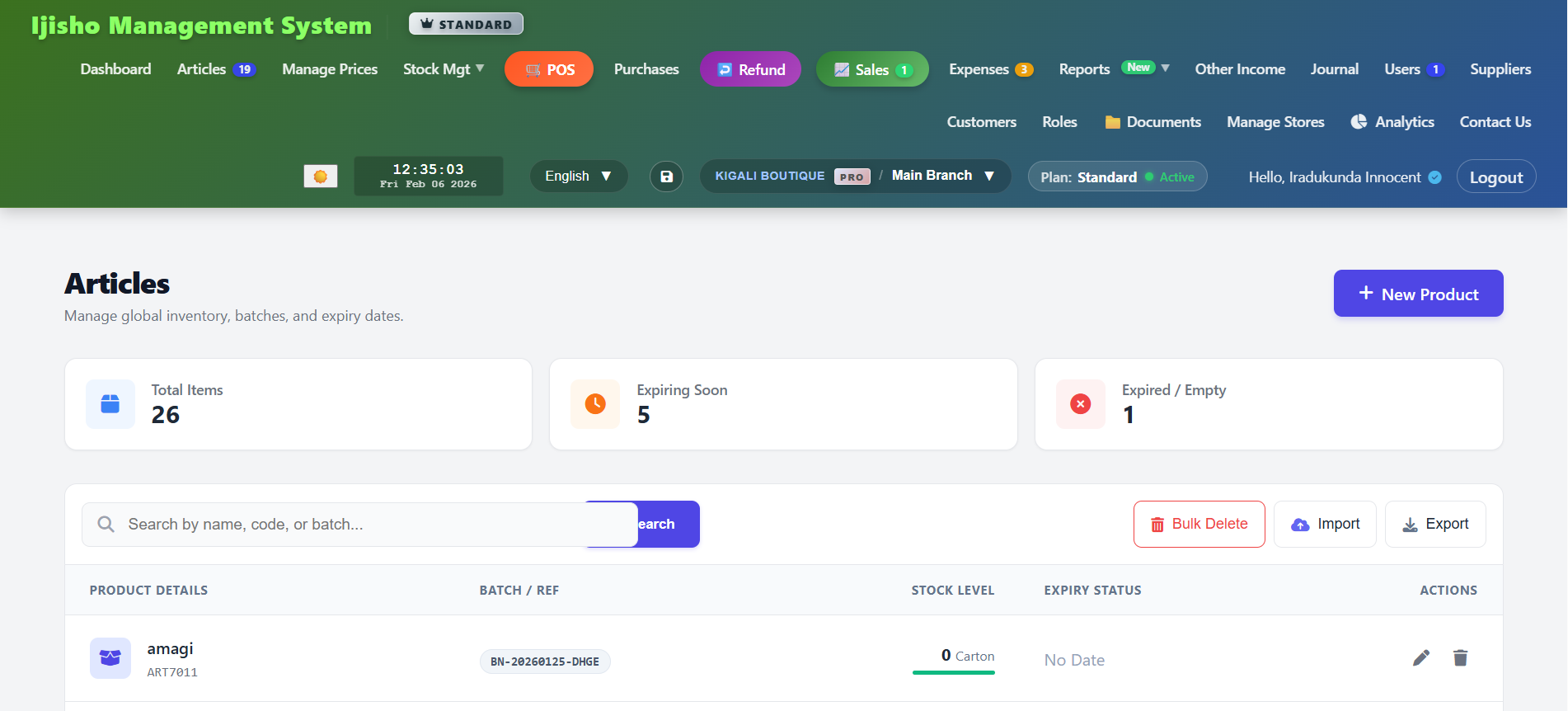Click the Bulk Delete button

pyautogui.click(x=1199, y=525)
